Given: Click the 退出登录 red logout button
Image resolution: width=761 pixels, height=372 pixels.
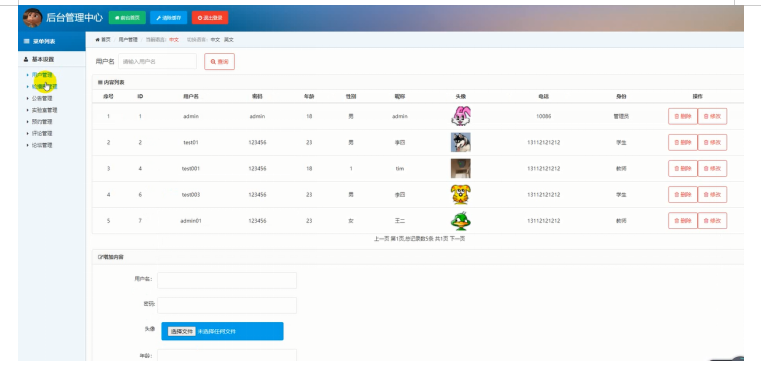Looking at the screenshot, I should [210, 17].
